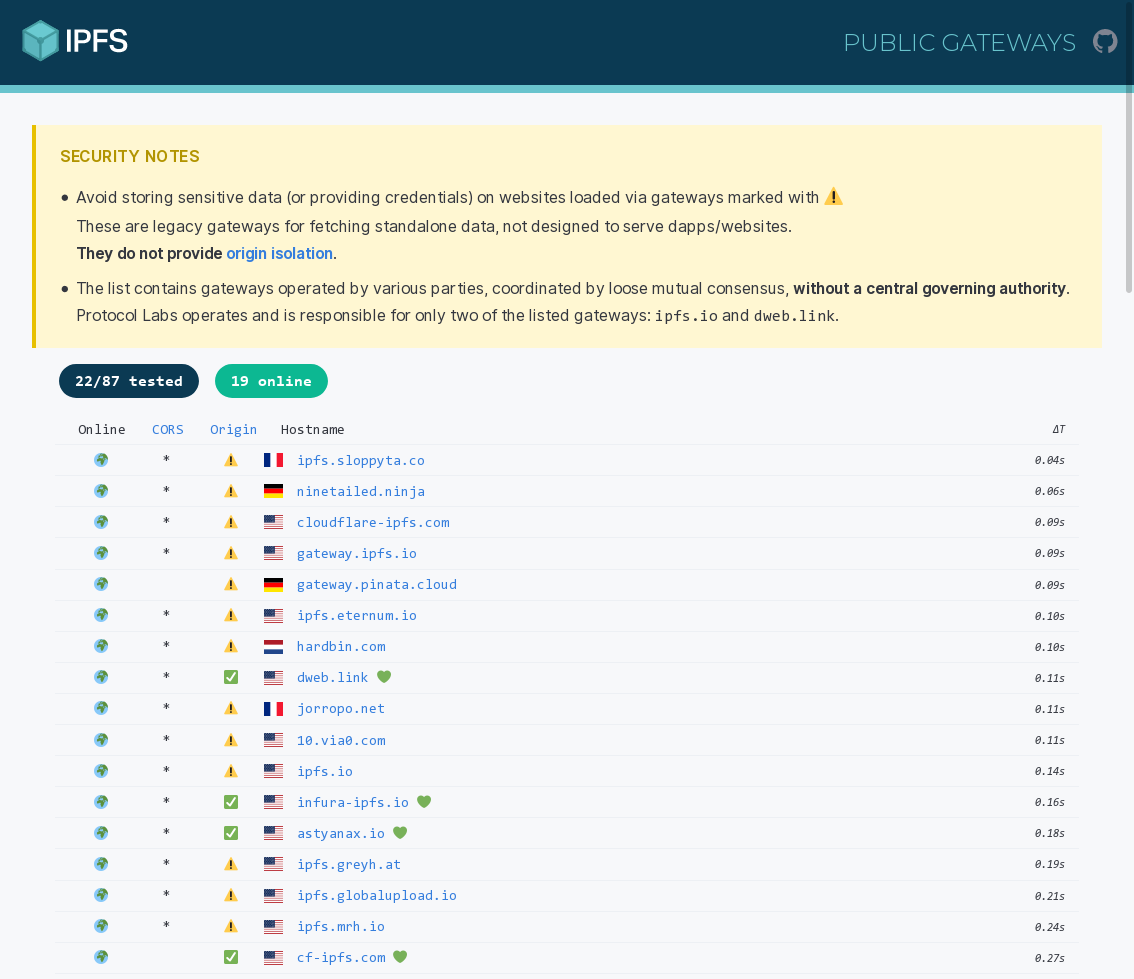Open the gateway.pinata.cloud link
This screenshot has width=1134, height=979.
[x=377, y=584]
